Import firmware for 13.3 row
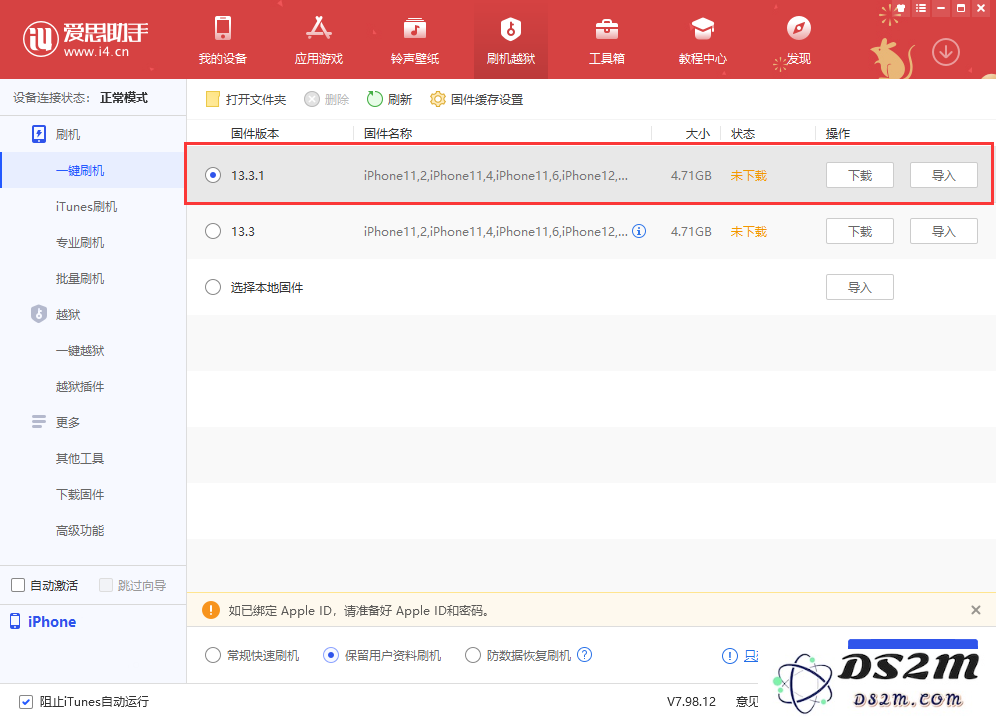 pos(943,231)
